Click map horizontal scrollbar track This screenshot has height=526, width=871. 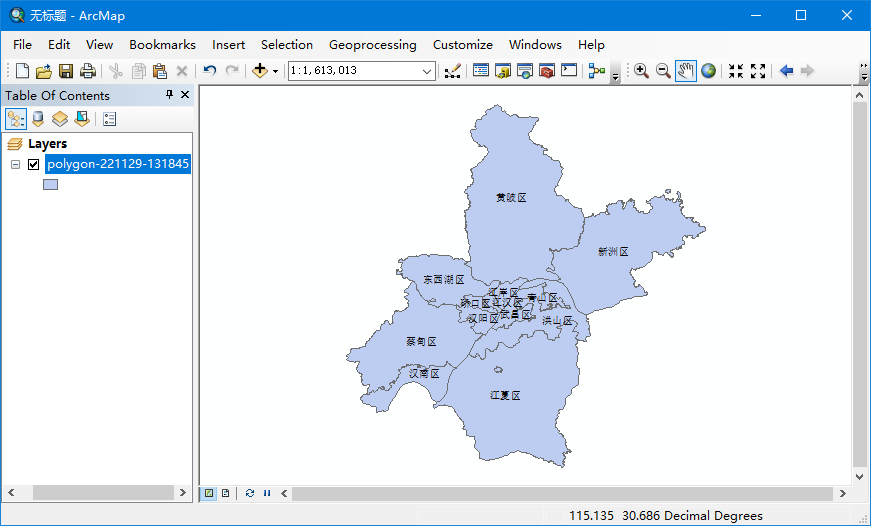pyautogui.click(x=562, y=493)
